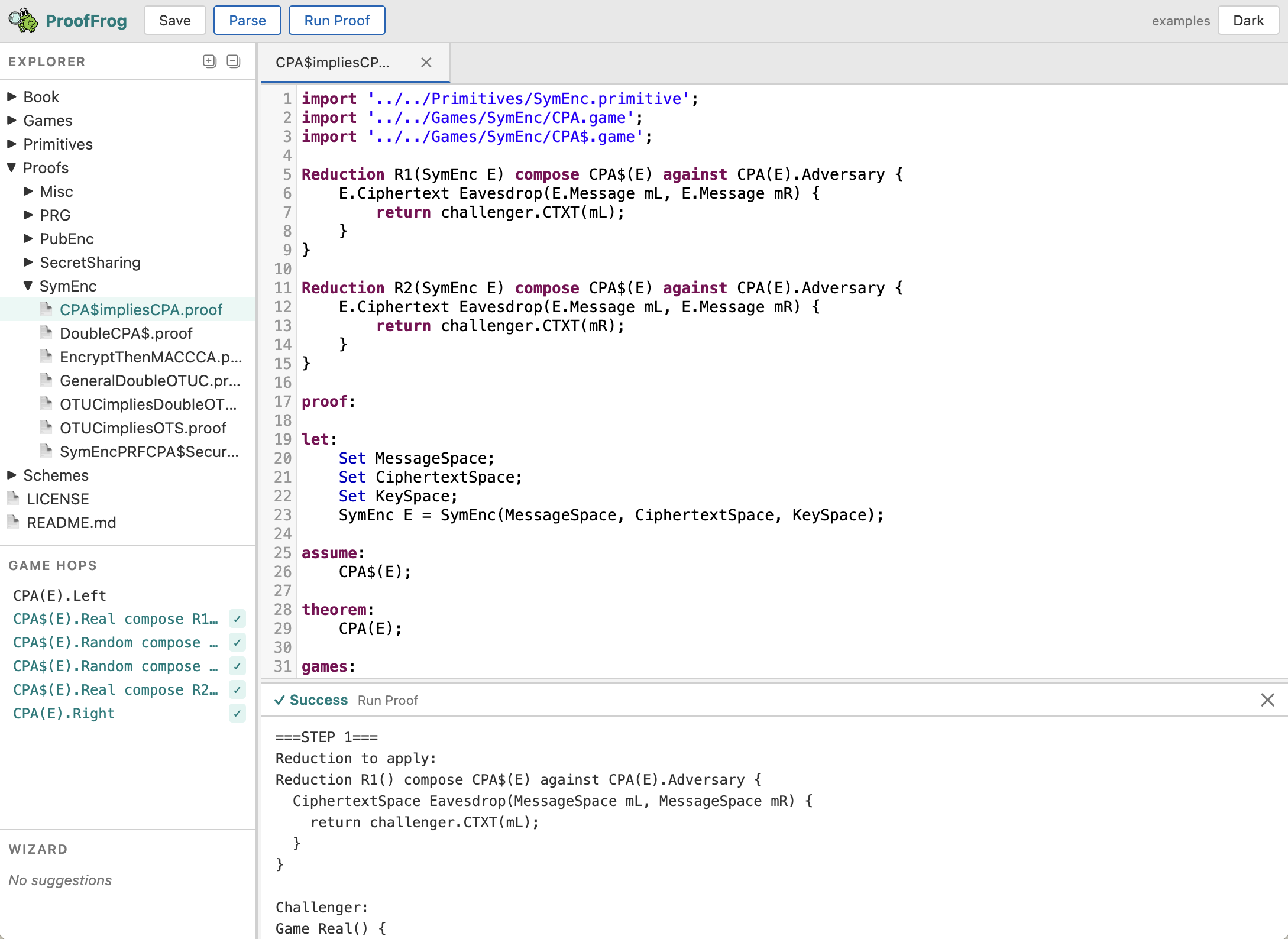
Task: Click the Success checkmark icon in results panel
Action: (280, 700)
